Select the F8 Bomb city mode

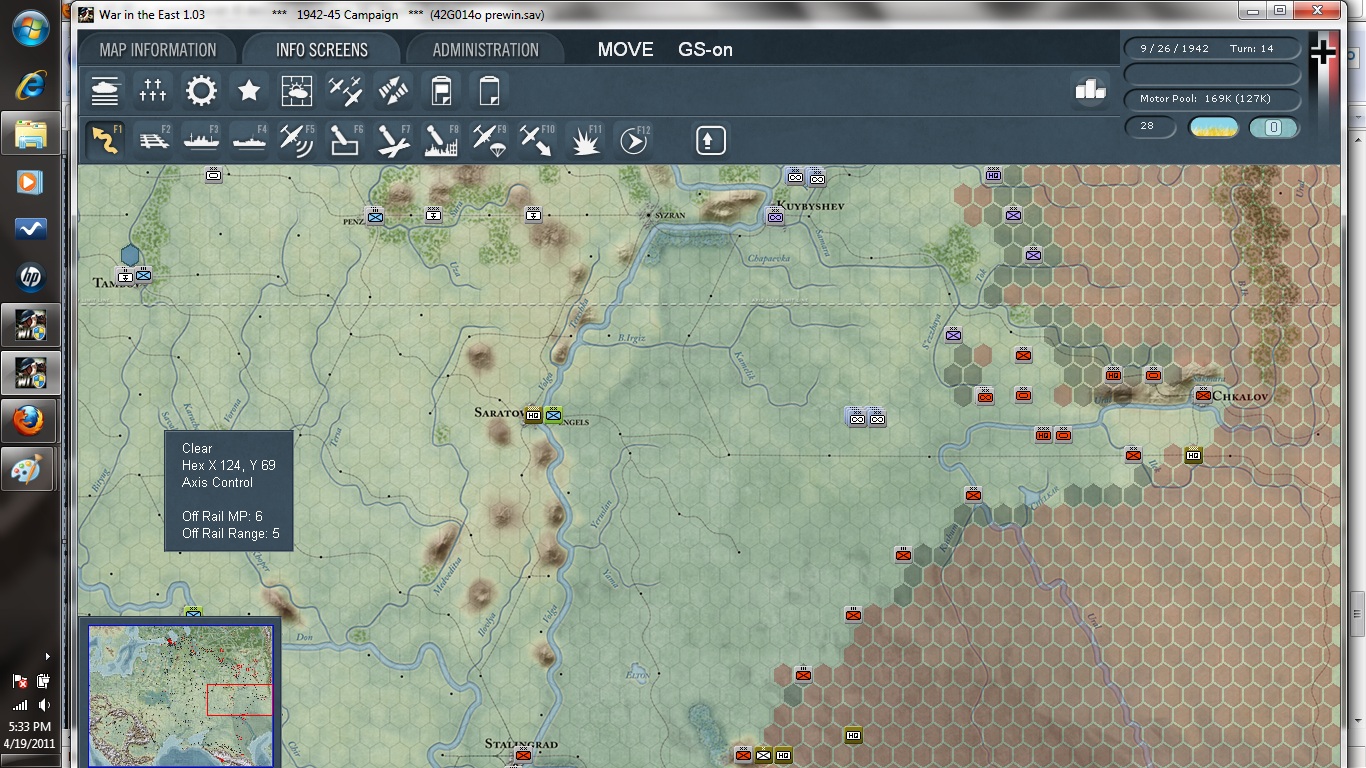(441, 140)
